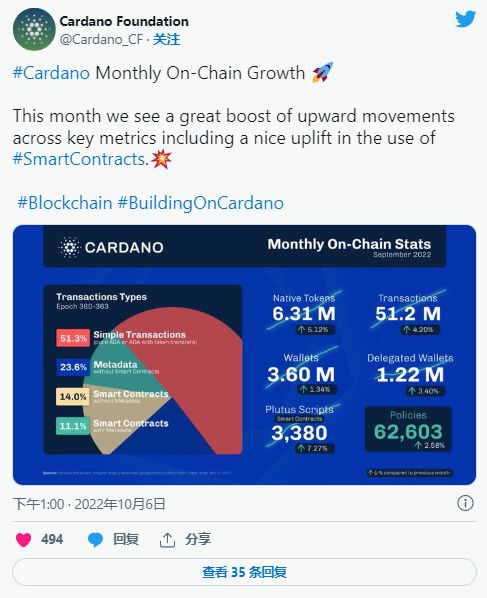Open the Monthly On-Chain Stats image
The width and height of the screenshot is (487, 598).
click(x=244, y=355)
